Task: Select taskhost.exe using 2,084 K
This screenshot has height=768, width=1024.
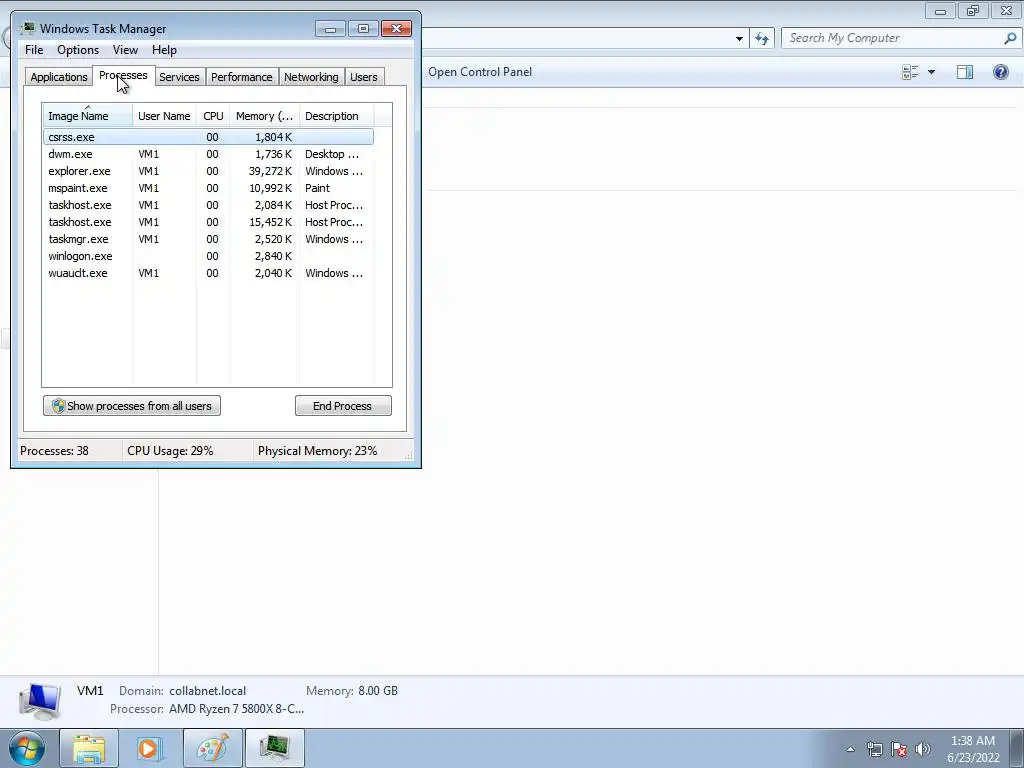Action: (x=208, y=205)
